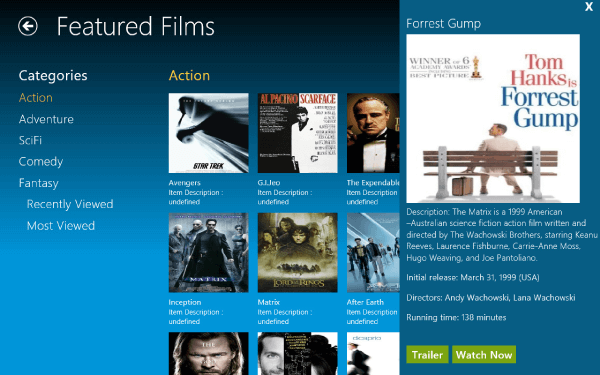The height and width of the screenshot is (375, 600).
Task: Open the Recently Viewed list
Action: pos(70,204)
